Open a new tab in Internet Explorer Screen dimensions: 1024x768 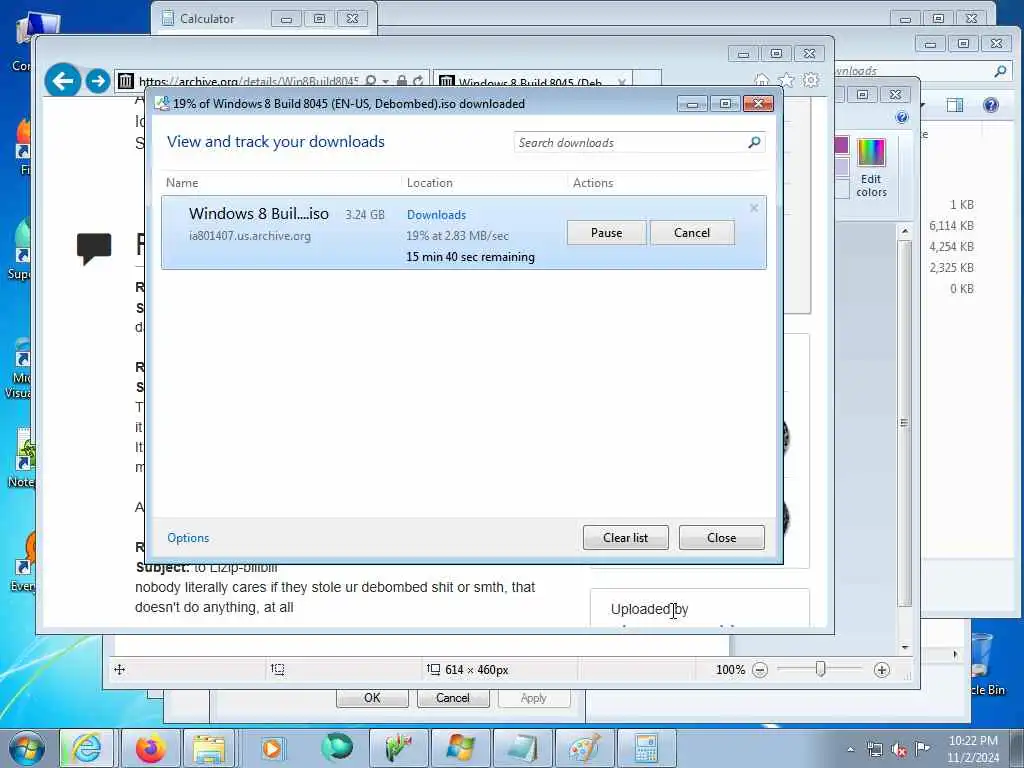click(x=647, y=80)
